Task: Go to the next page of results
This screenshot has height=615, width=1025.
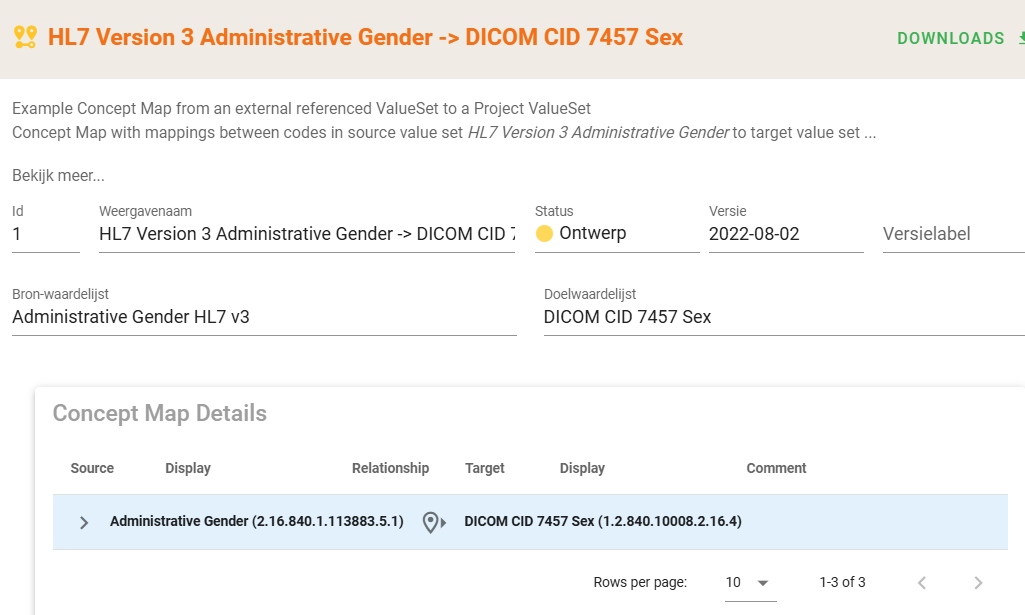Action: [978, 583]
